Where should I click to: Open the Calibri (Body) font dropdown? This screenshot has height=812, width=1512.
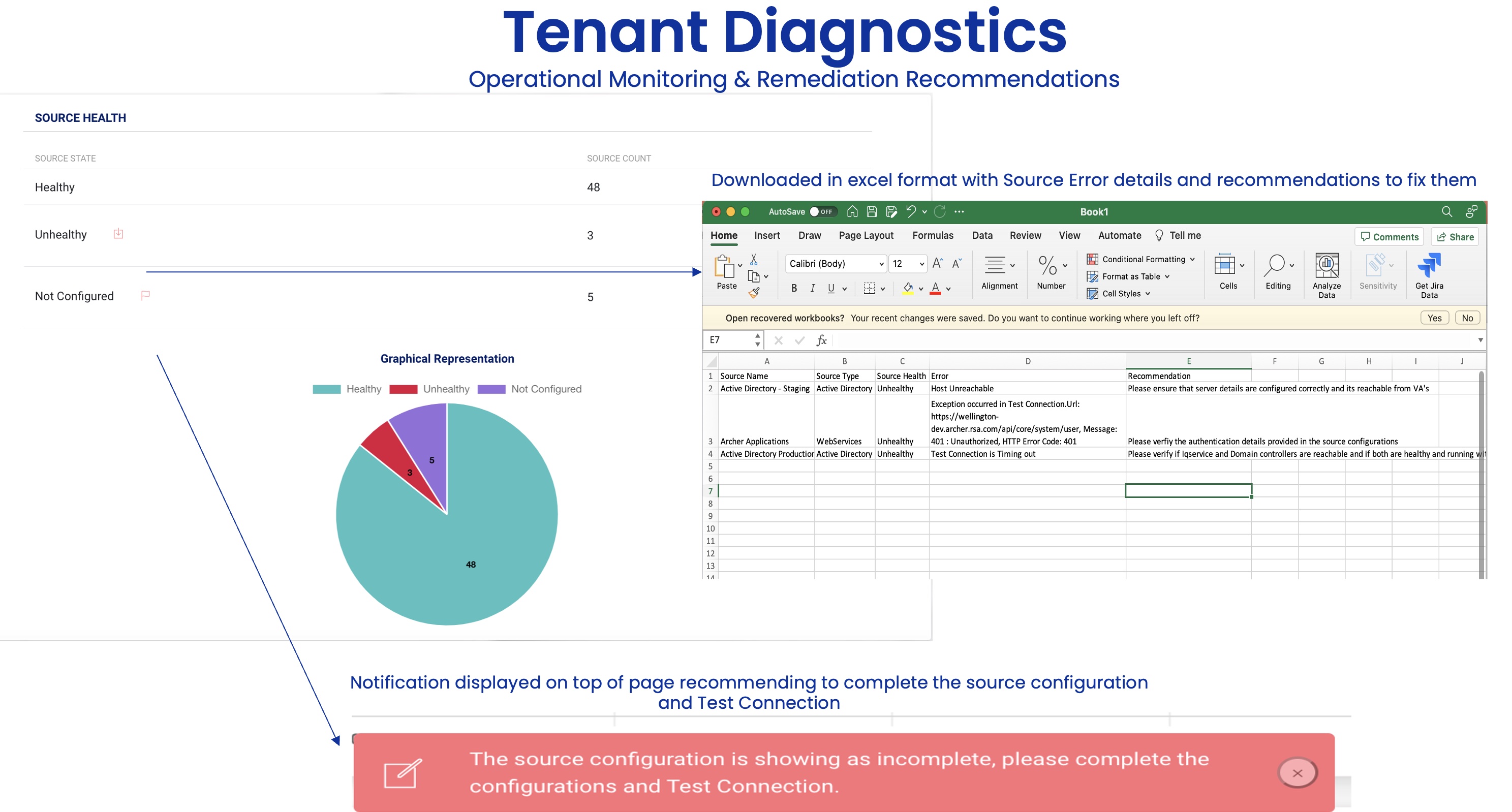[881, 264]
